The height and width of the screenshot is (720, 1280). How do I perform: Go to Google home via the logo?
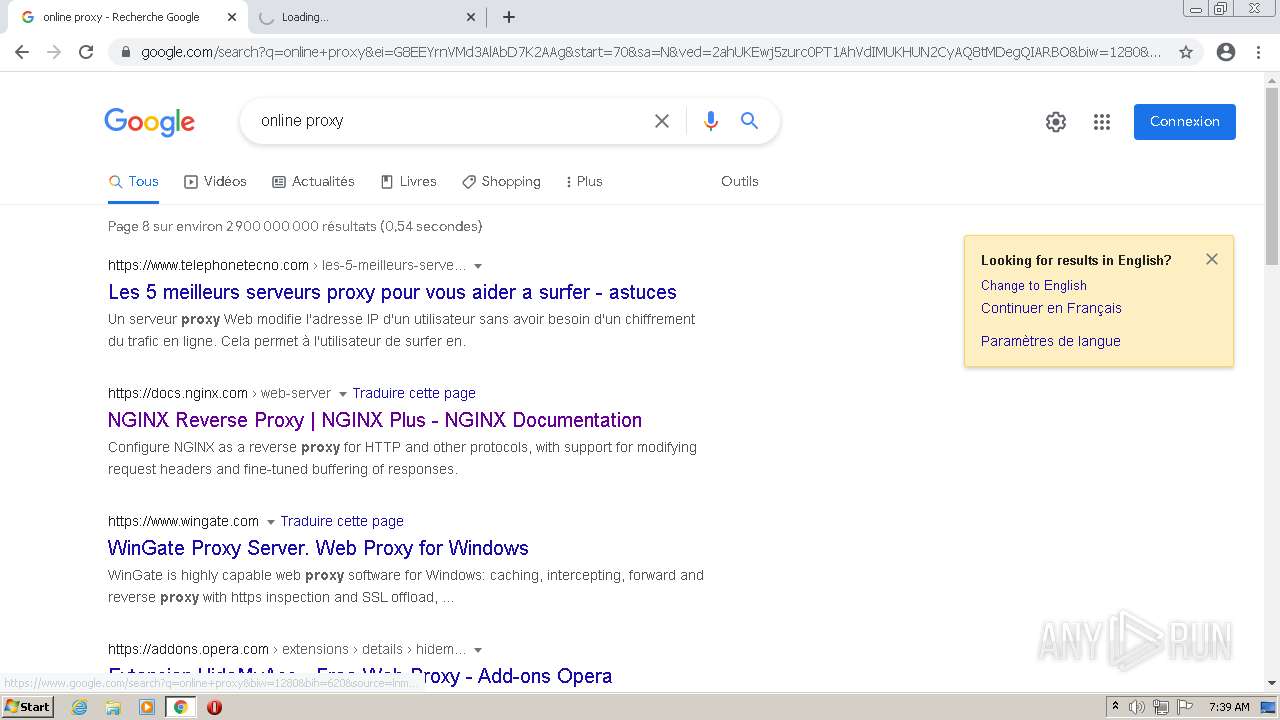[149, 122]
